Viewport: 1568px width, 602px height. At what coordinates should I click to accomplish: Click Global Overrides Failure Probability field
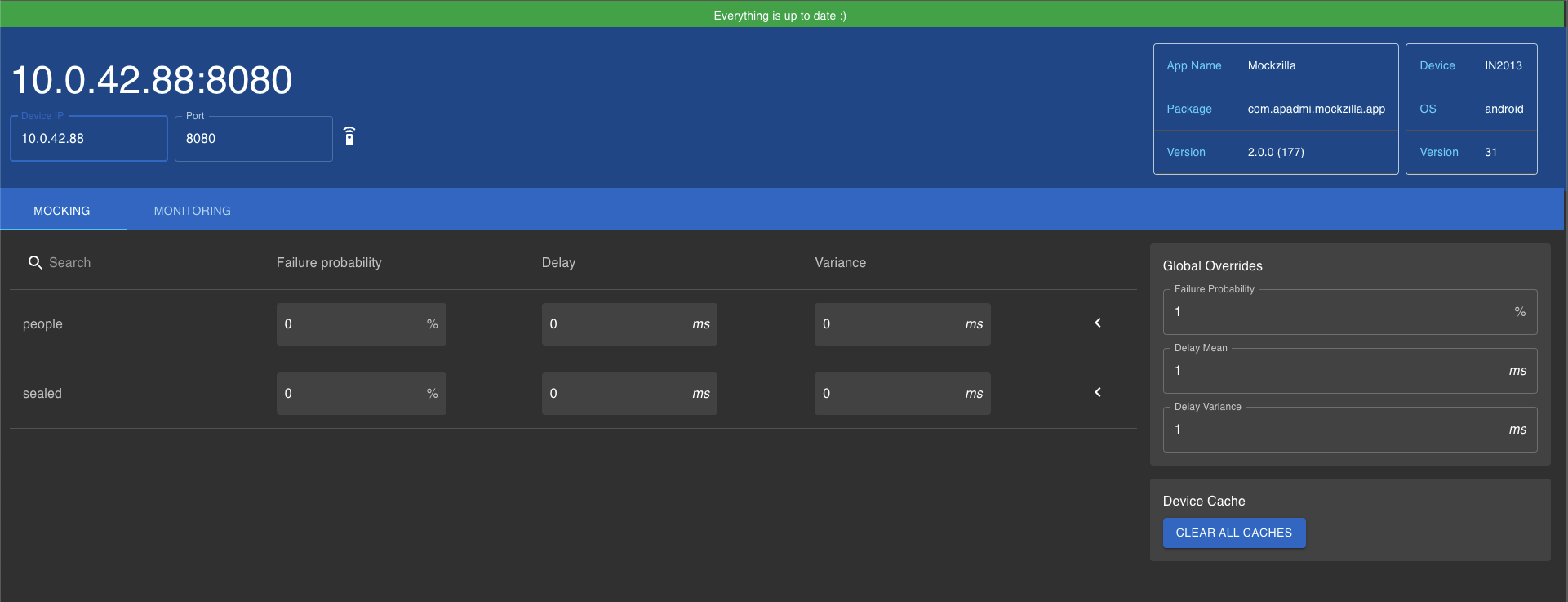[1339, 312]
